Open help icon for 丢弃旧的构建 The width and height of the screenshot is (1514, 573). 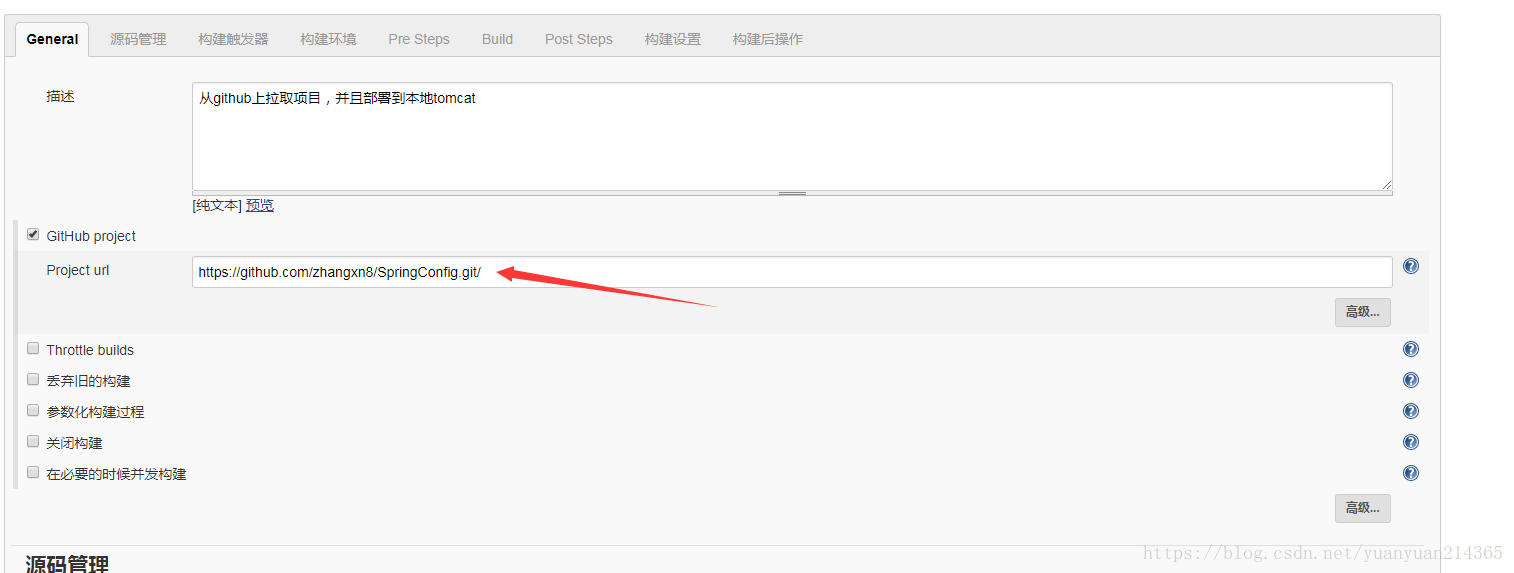point(1411,380)
